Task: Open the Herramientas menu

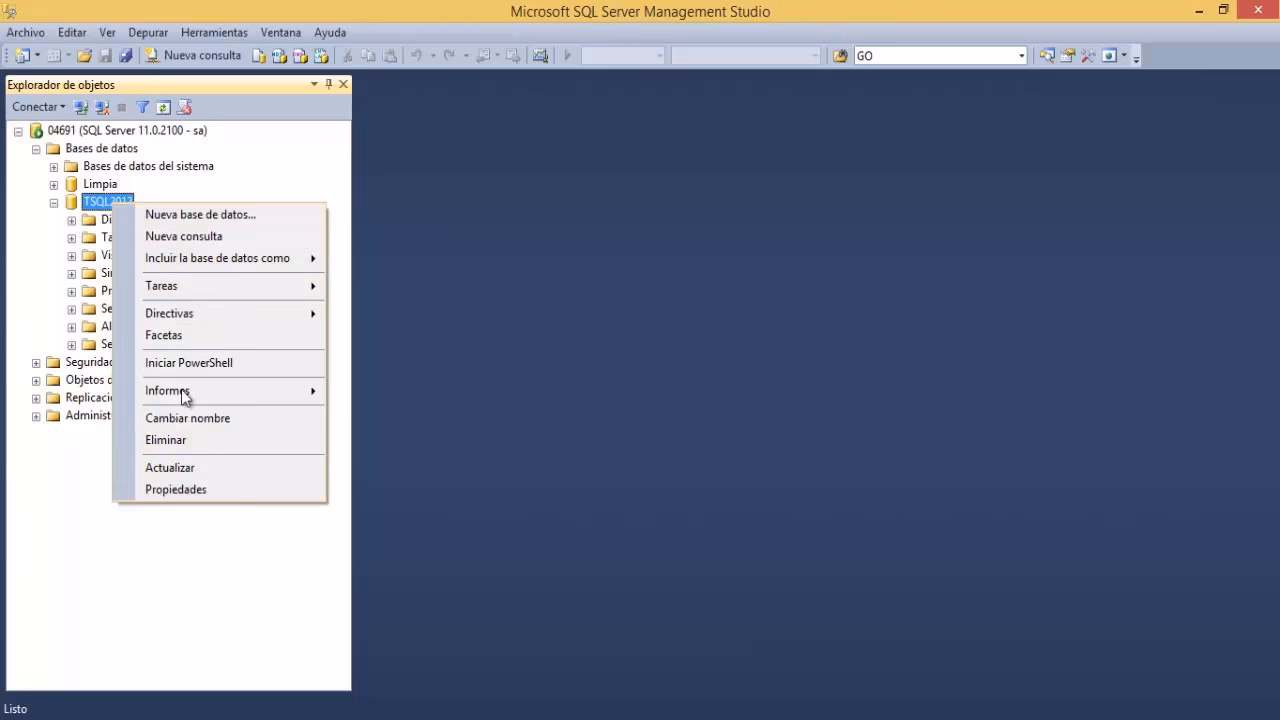Action: pyautogui.click(x=214, y=33)
